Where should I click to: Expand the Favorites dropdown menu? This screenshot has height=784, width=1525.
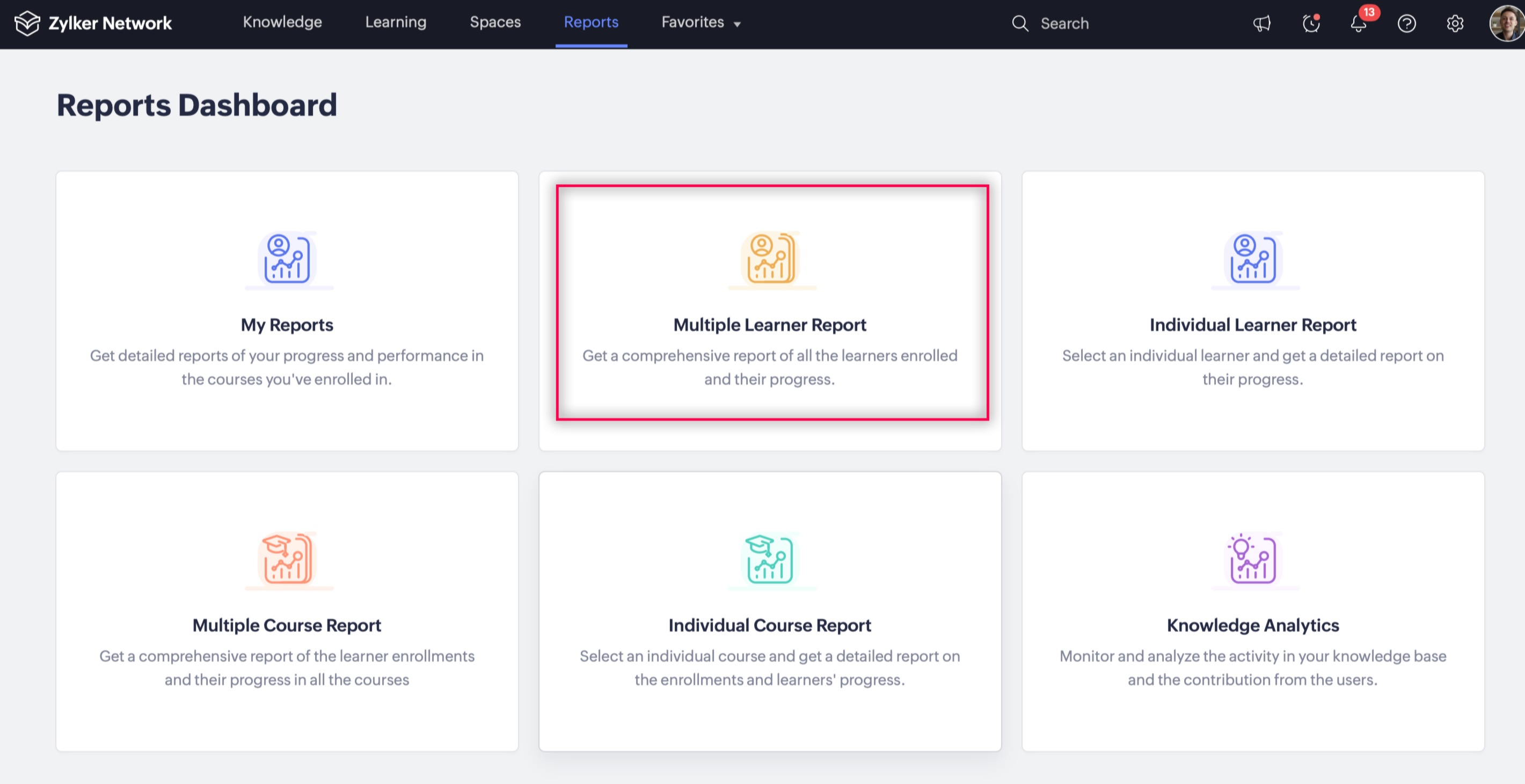pyautogui.click(x=701, y=23)
